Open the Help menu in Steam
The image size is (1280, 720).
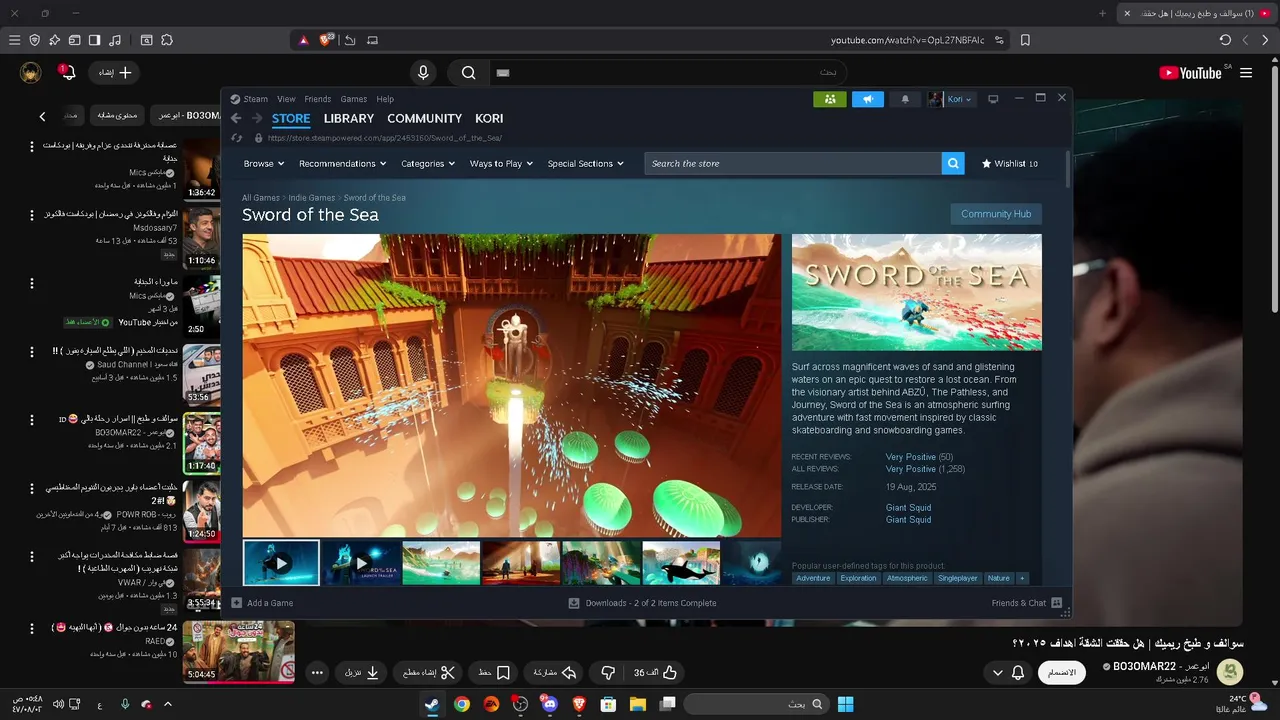point(385,99)
